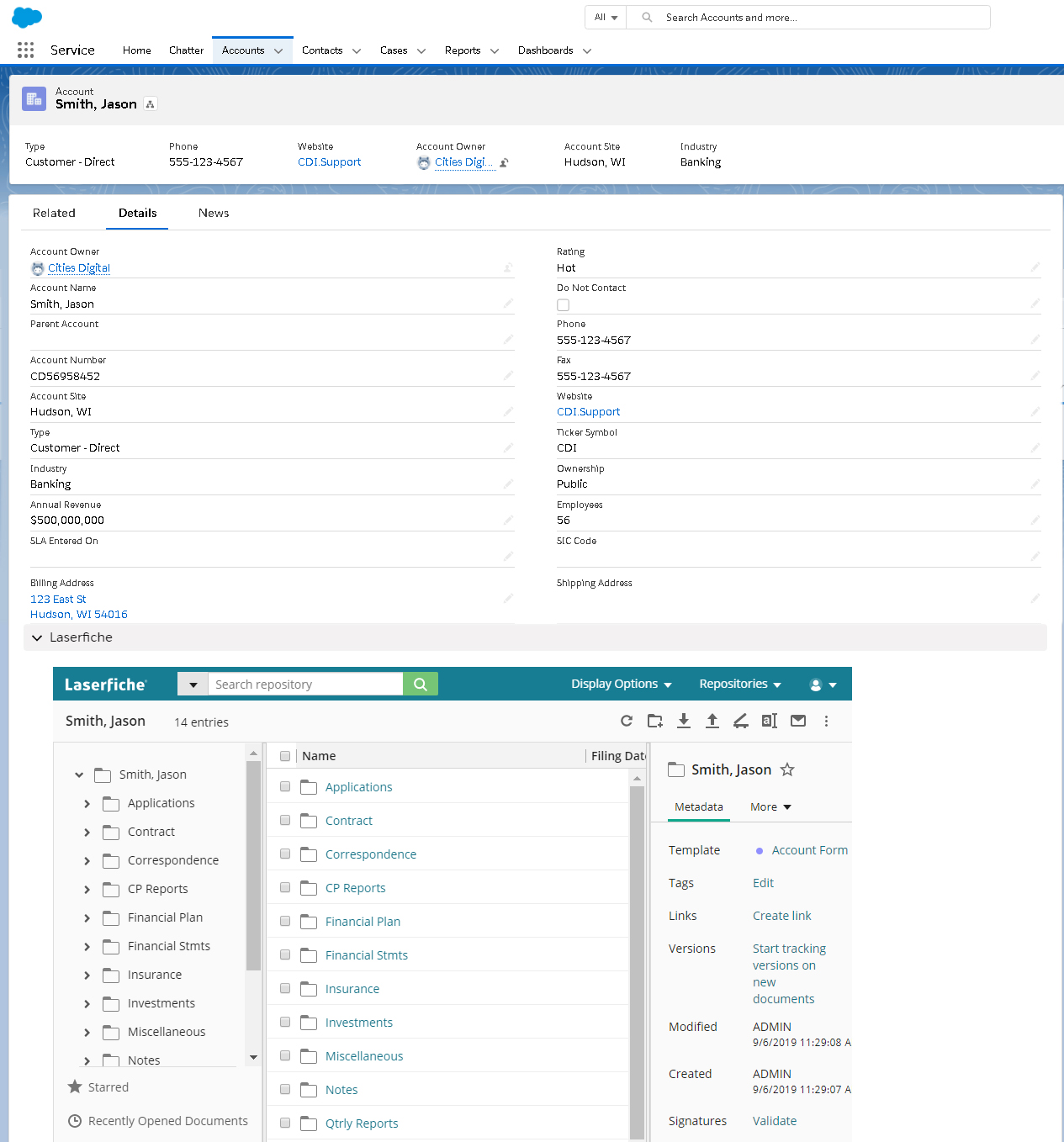
Task: Open the Cases tab dropdown chevron
Action: click(421, 51)
